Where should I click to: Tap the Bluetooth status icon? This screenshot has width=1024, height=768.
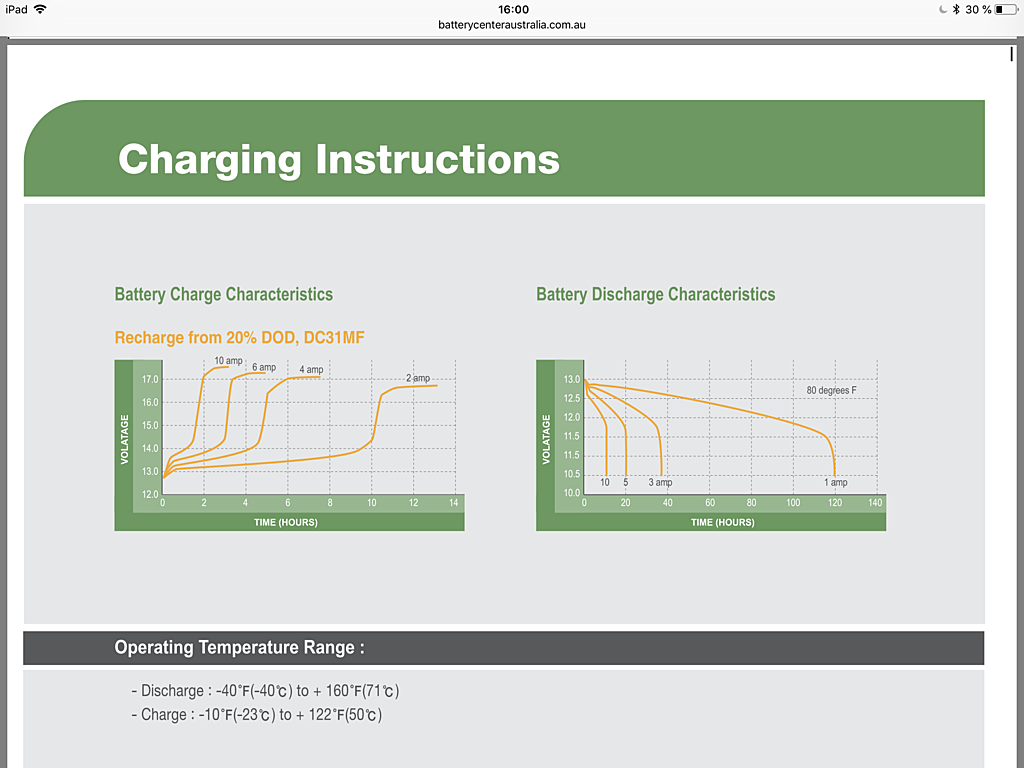(956, 9)
